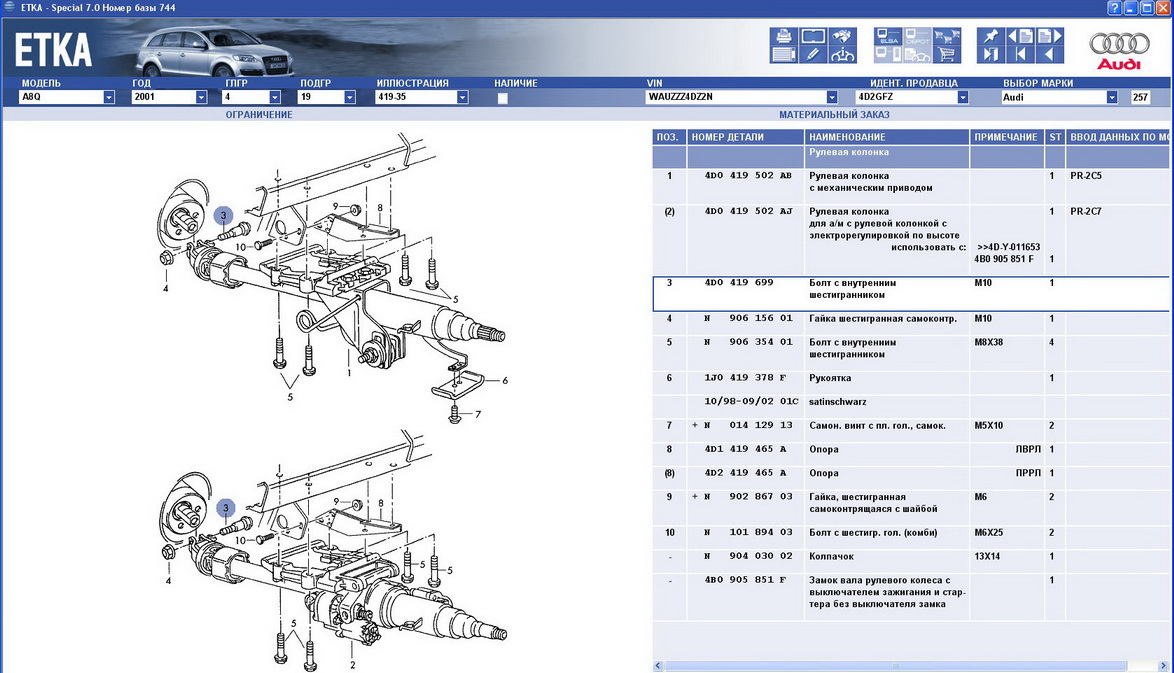Open the ГОД dropdown showing 2001

point(201,98)
